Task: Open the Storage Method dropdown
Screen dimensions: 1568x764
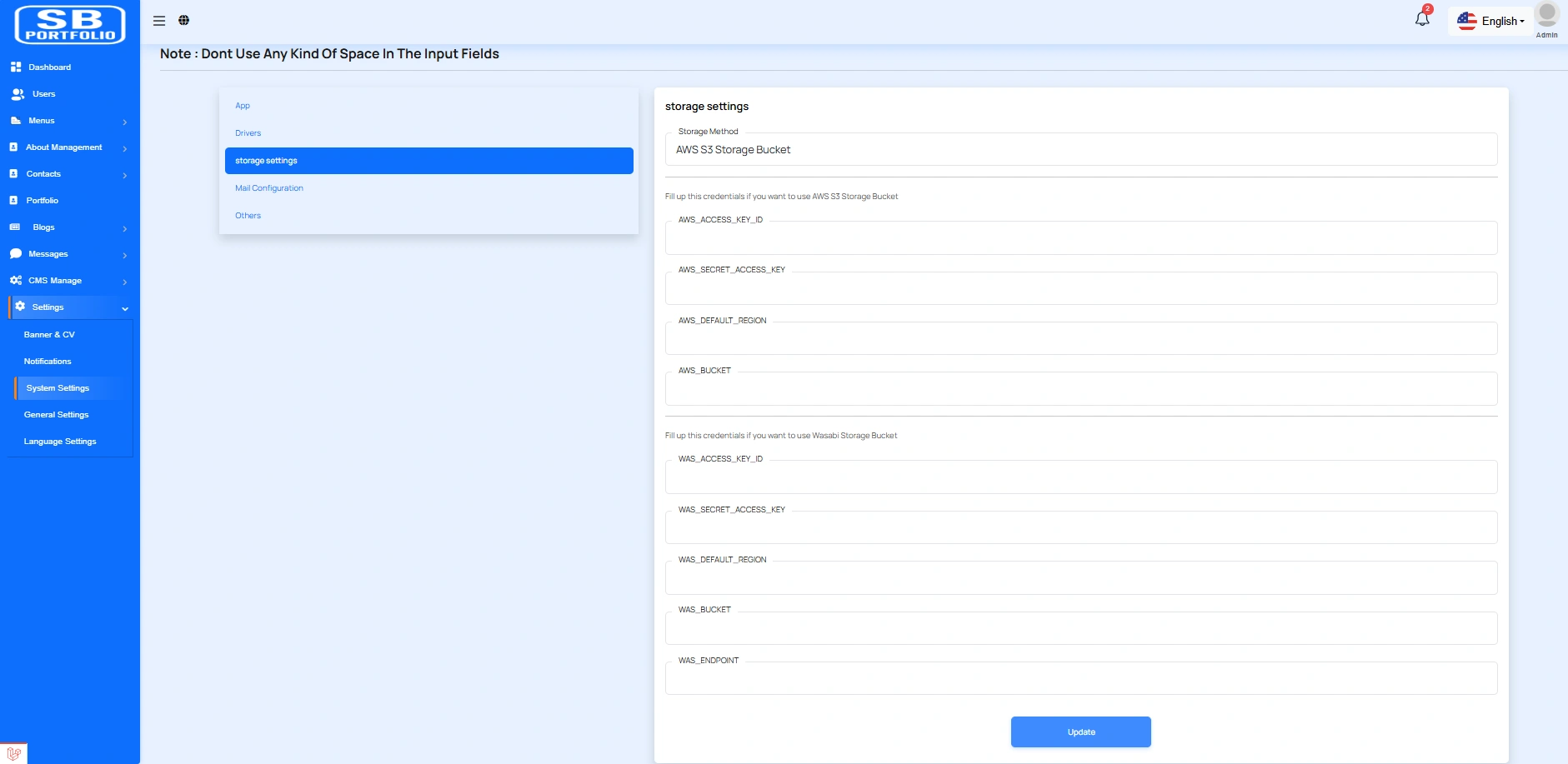Action: click(x=1080, y=150)
